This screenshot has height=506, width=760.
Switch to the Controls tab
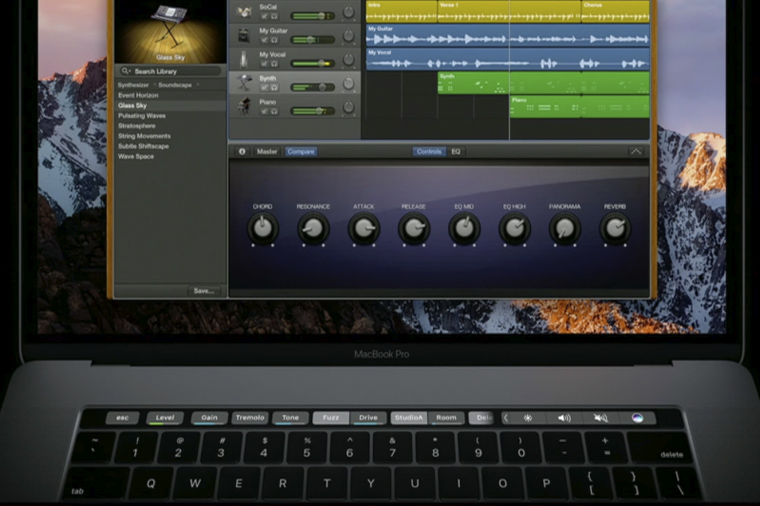[x=429, y=152]
